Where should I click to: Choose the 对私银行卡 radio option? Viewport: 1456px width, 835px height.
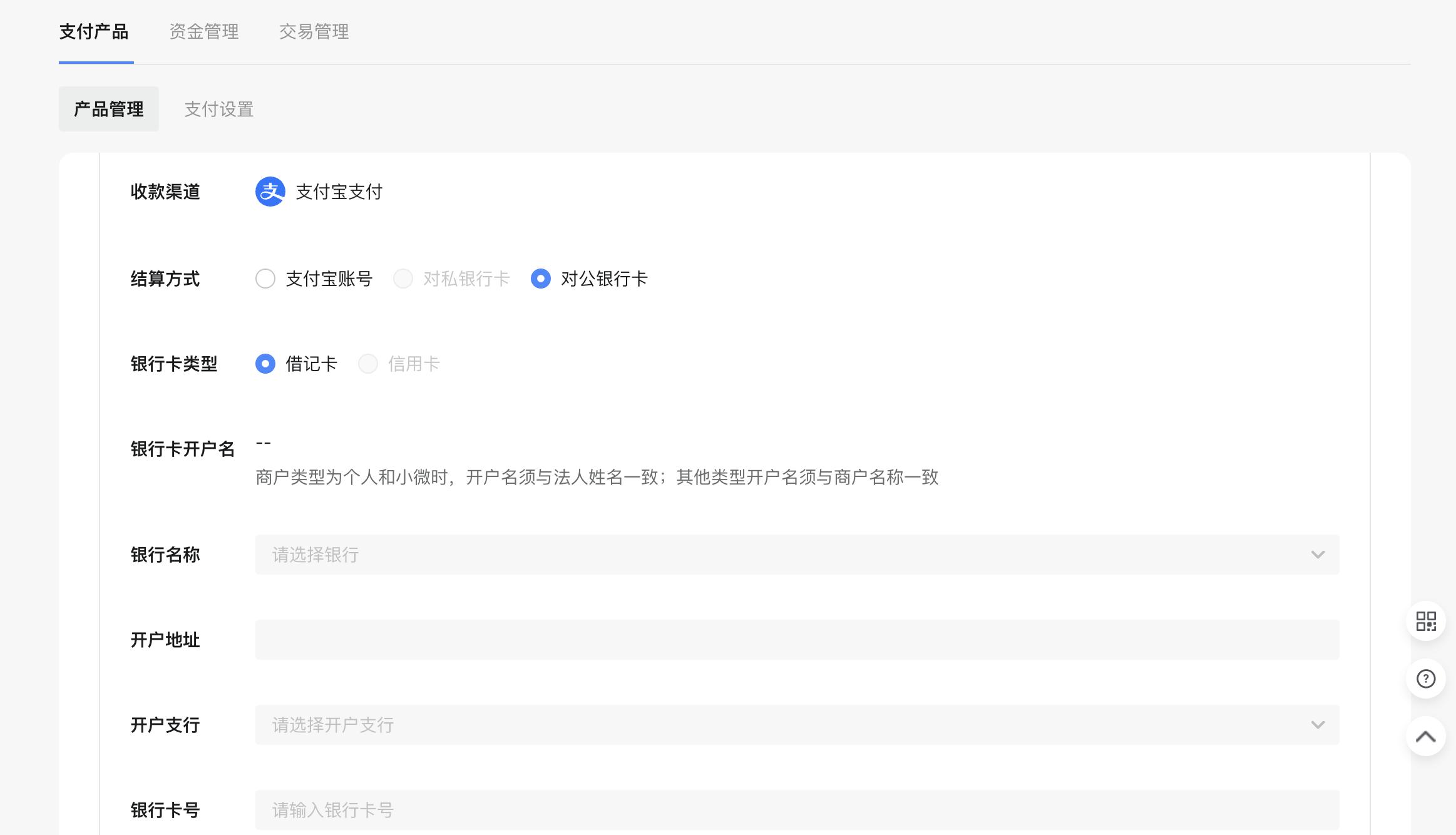click(x=403, y=279)
